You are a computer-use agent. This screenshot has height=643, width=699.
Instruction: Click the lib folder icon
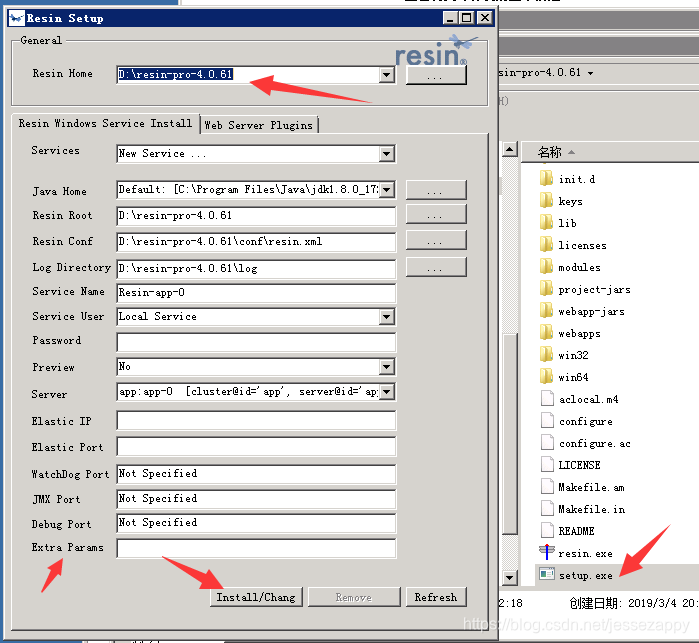546,223
